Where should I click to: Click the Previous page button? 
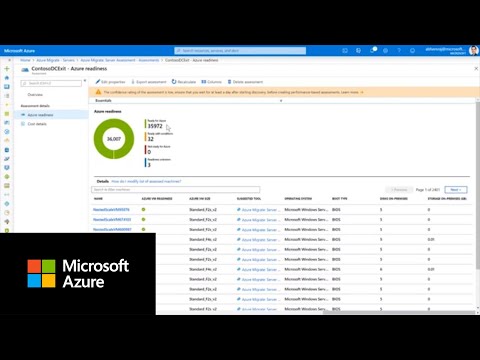tap(399, 190)
